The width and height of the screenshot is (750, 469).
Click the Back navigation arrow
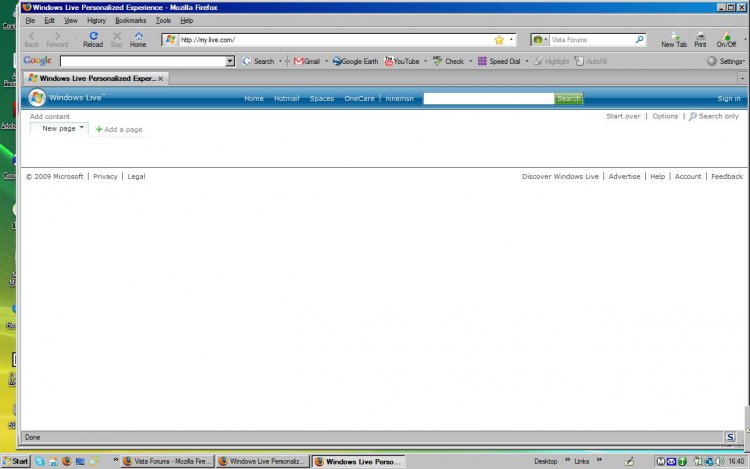tap(32, 40)
